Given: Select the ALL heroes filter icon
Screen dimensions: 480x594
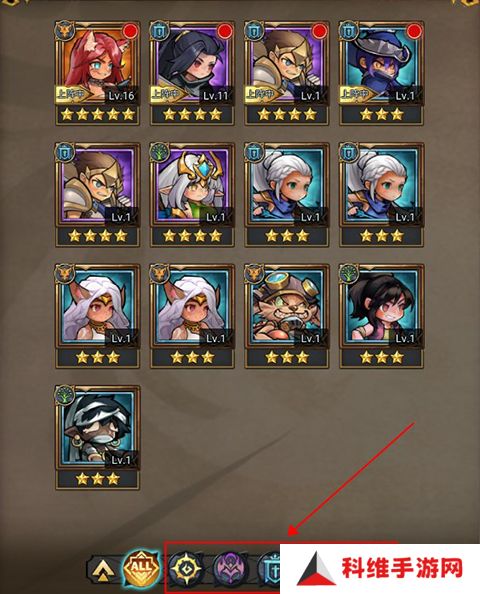Looking at the screenshot, I should (x=142, y=569).
